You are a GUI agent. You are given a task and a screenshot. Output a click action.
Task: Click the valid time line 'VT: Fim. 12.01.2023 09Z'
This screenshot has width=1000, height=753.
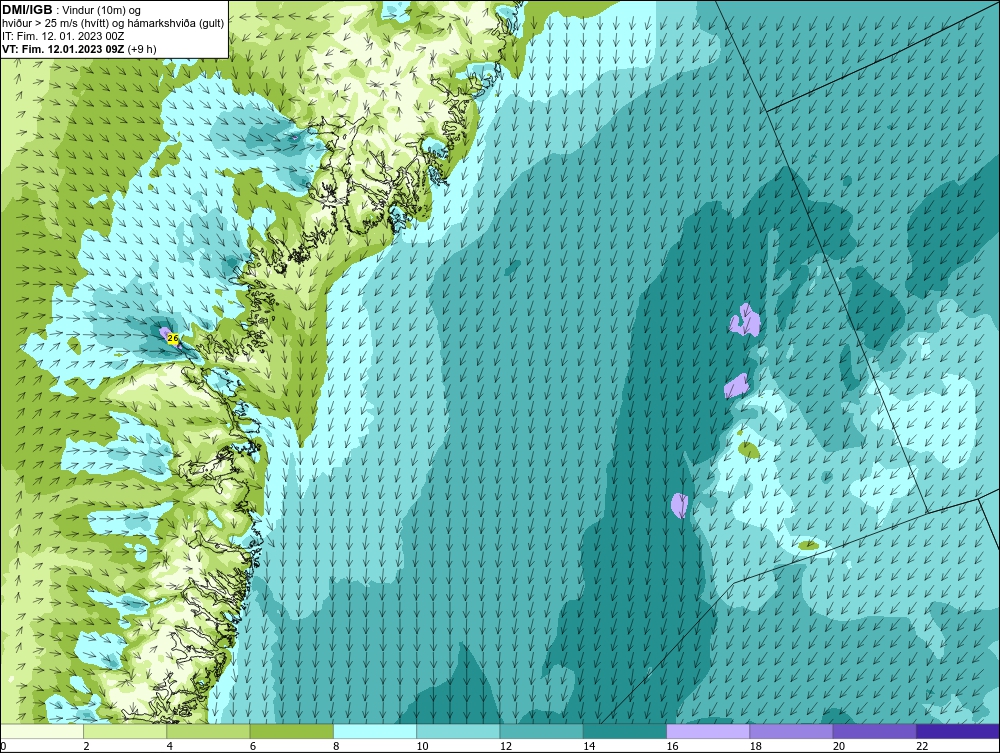[x=64, y=48]
